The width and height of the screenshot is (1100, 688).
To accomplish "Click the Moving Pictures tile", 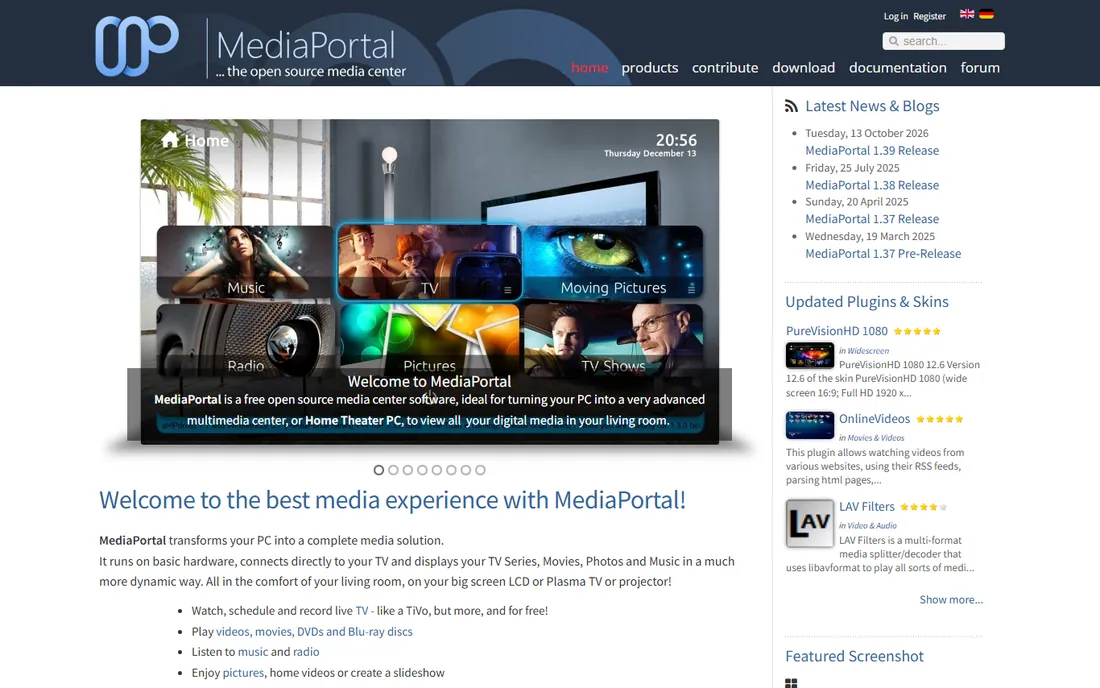I will 613,262.
